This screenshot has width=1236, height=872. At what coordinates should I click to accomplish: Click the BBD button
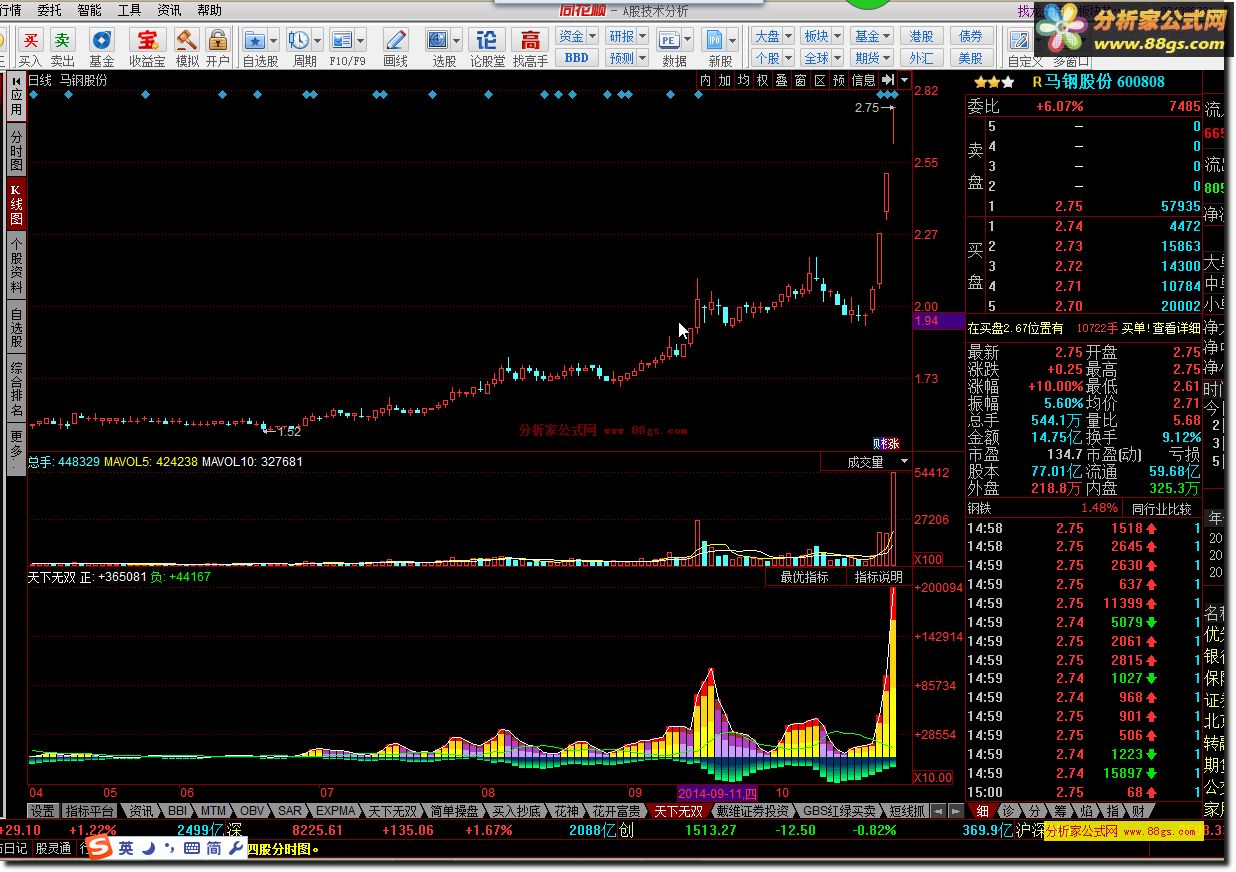coord(577,58)
